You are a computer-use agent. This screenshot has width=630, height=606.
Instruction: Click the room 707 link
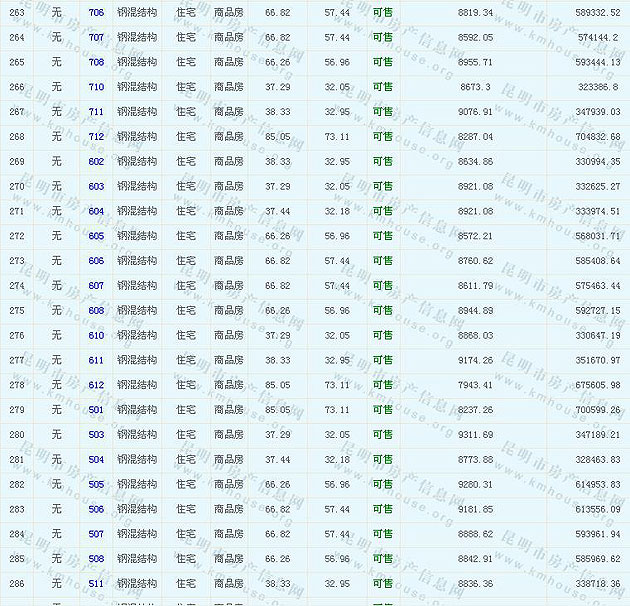pos(96,37)
